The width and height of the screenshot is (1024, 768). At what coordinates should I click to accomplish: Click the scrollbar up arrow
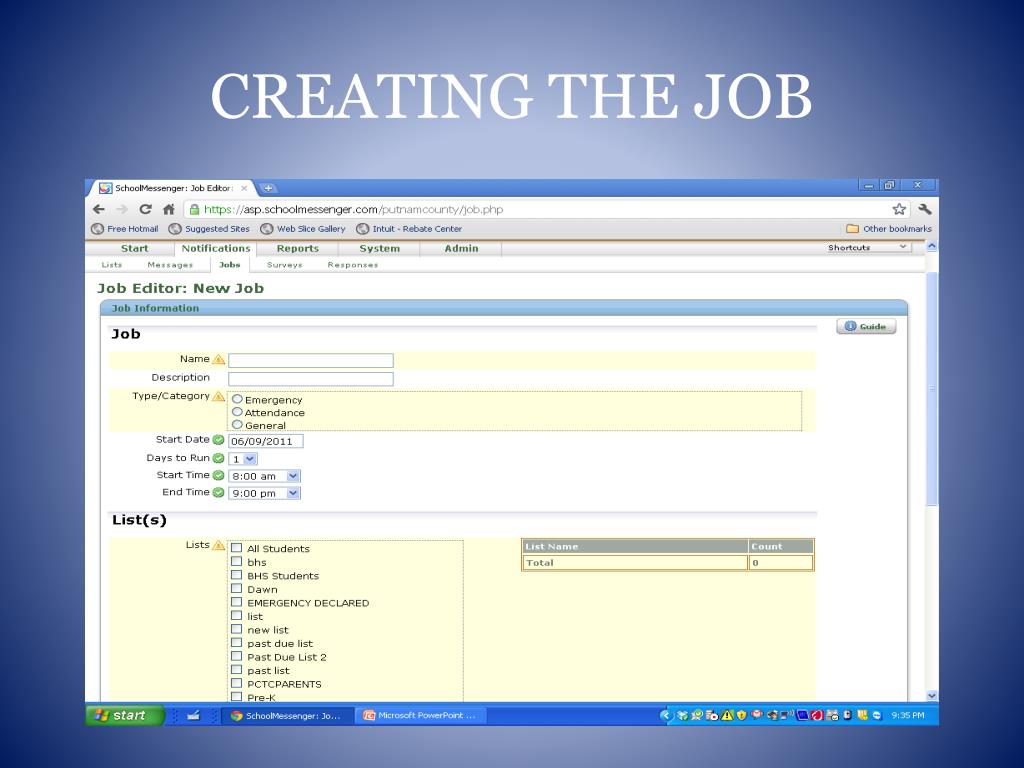click(x=932, y=246)
